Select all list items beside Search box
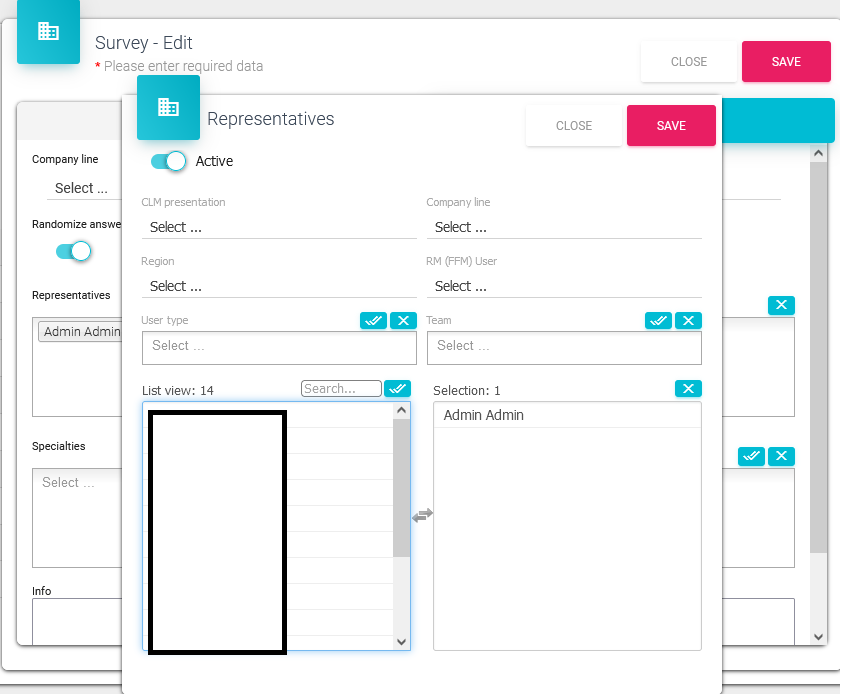Viewport: 843px width, 696px height. click(397, 389)
